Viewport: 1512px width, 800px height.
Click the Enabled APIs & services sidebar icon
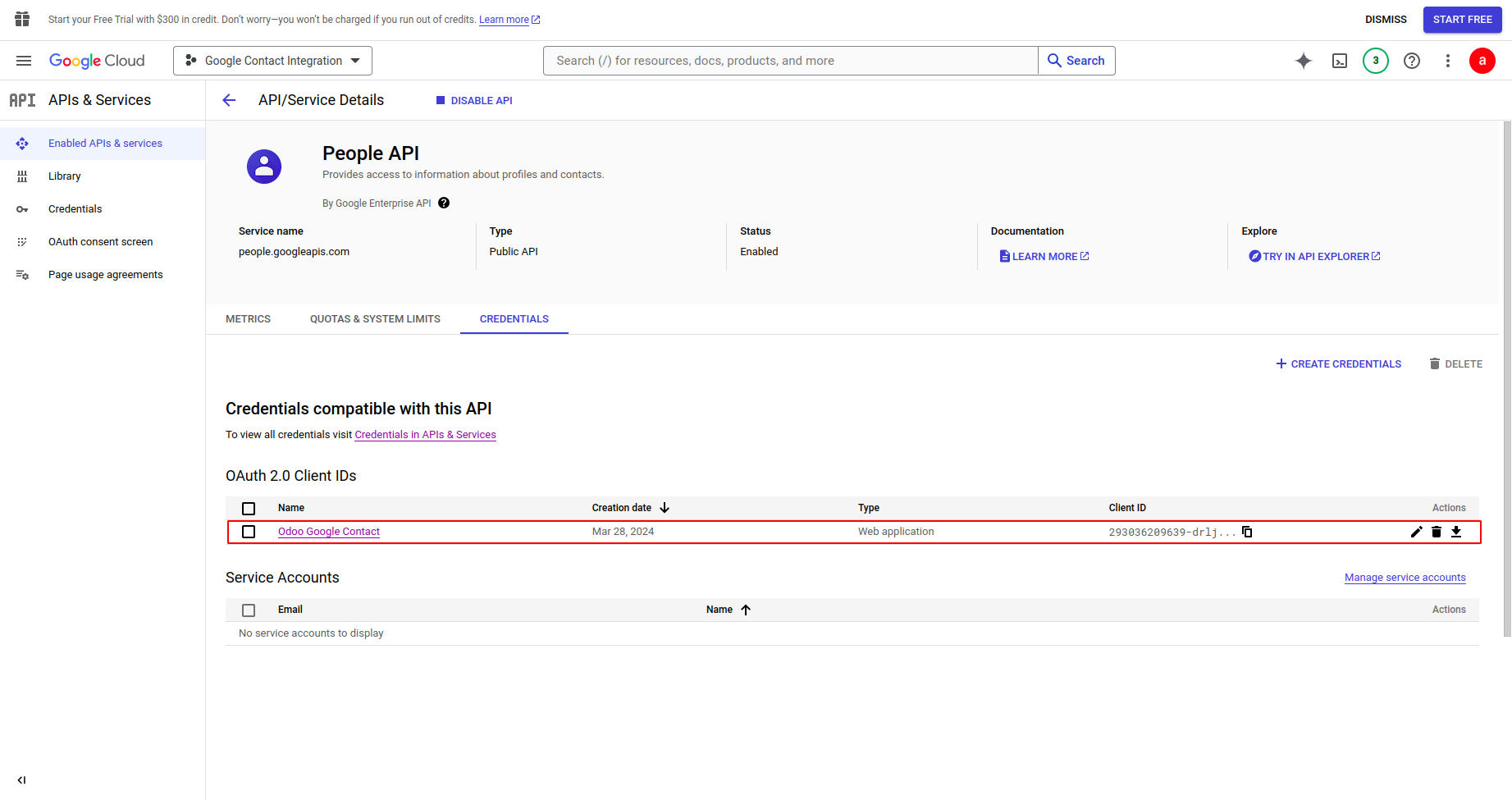pos(22,144)
